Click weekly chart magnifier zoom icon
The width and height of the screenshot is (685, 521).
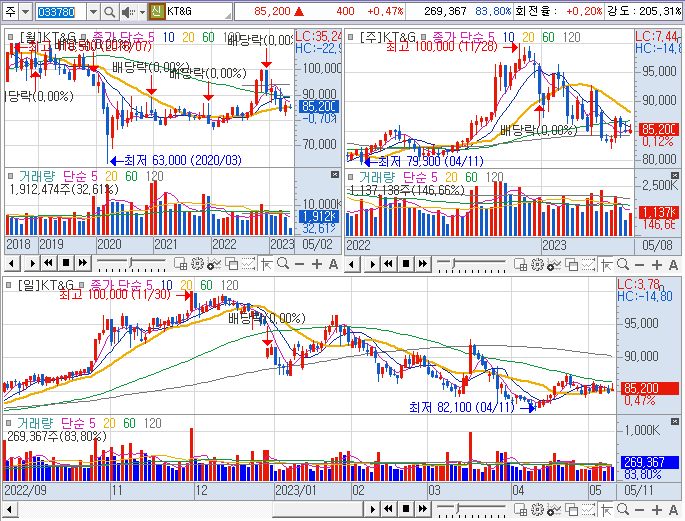pyautogui.click(x=623, y=264)
